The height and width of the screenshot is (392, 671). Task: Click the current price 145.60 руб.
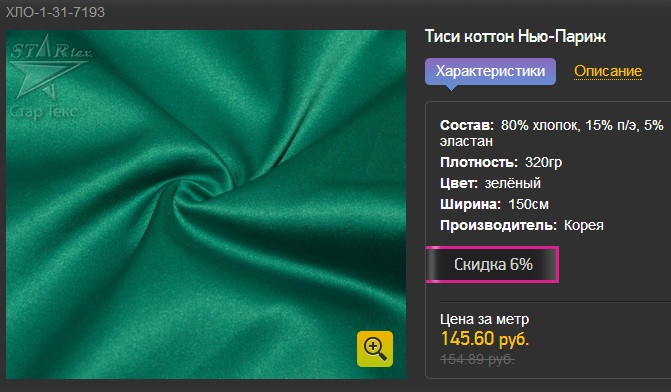click(x=485, y=339)
